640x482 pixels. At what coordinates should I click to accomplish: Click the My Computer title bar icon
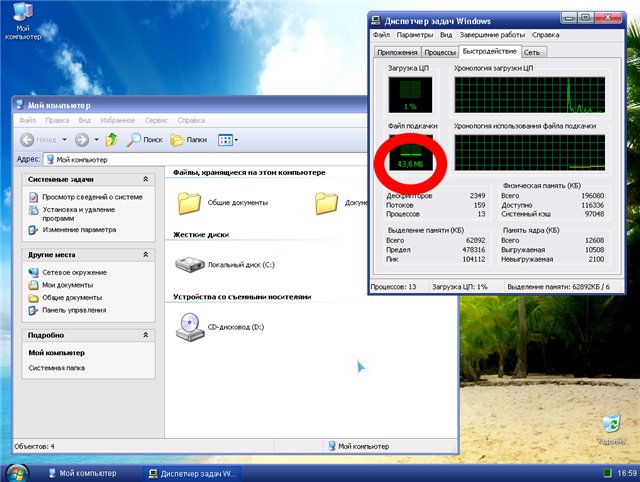tap(20, 105)
